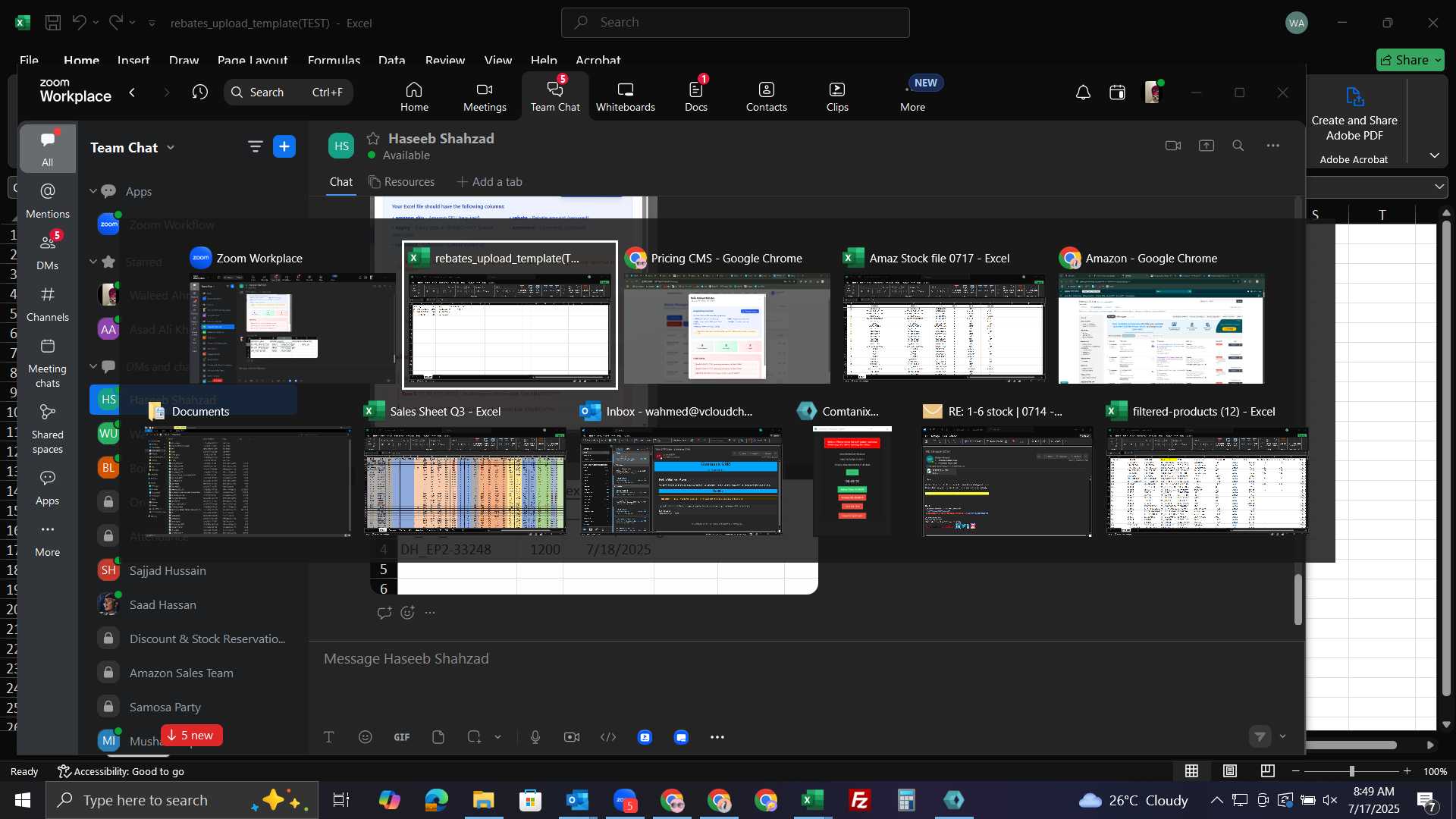Viewport: 1456px width, 819px height.
Task: Open Whiteboards in Zoom Workplace
Action: (x=625, y=96)
